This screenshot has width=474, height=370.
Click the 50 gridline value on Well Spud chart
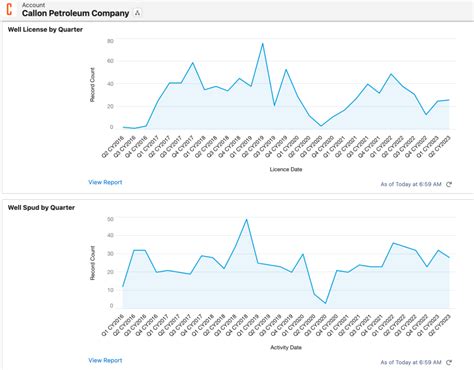110,219
